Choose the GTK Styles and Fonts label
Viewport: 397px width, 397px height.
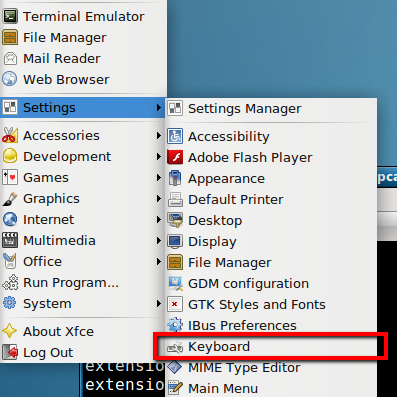[257, 305]
